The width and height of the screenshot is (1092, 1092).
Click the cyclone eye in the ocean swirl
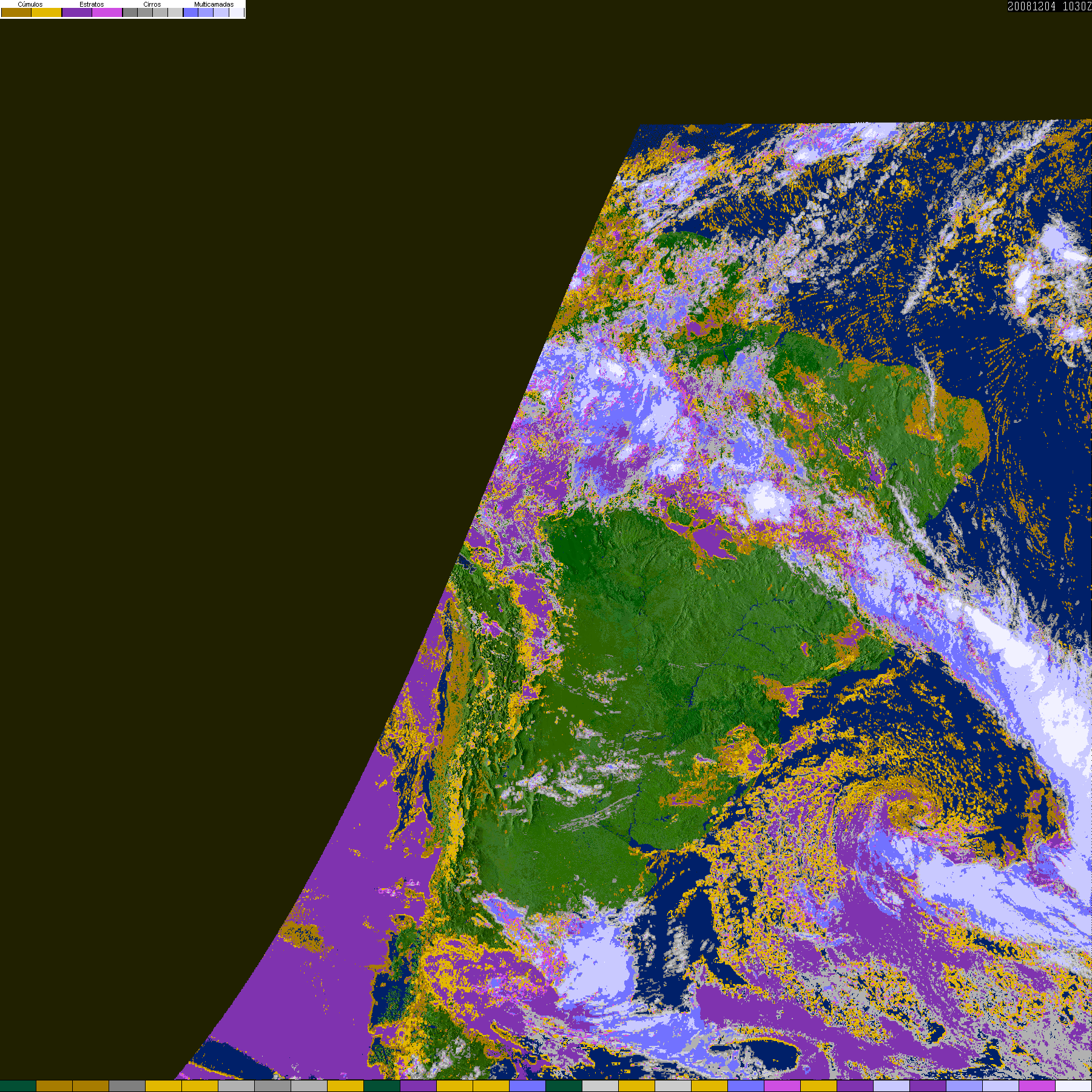(x=911, y=807)
